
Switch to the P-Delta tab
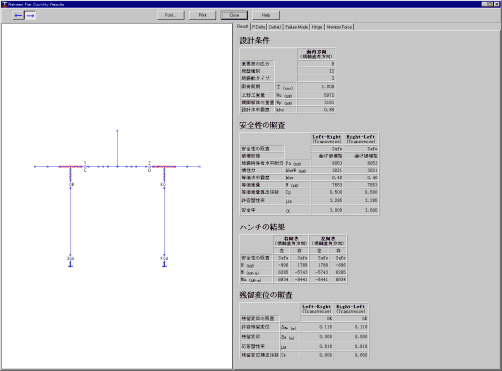[258, 27]
